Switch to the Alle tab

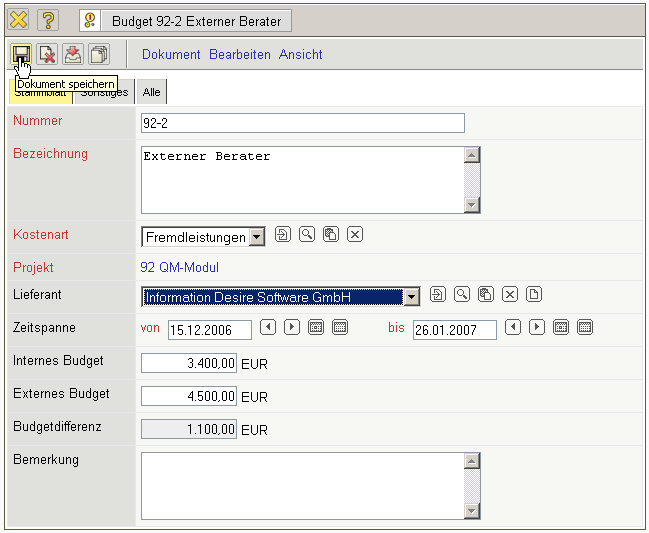(x=151, y=92)
